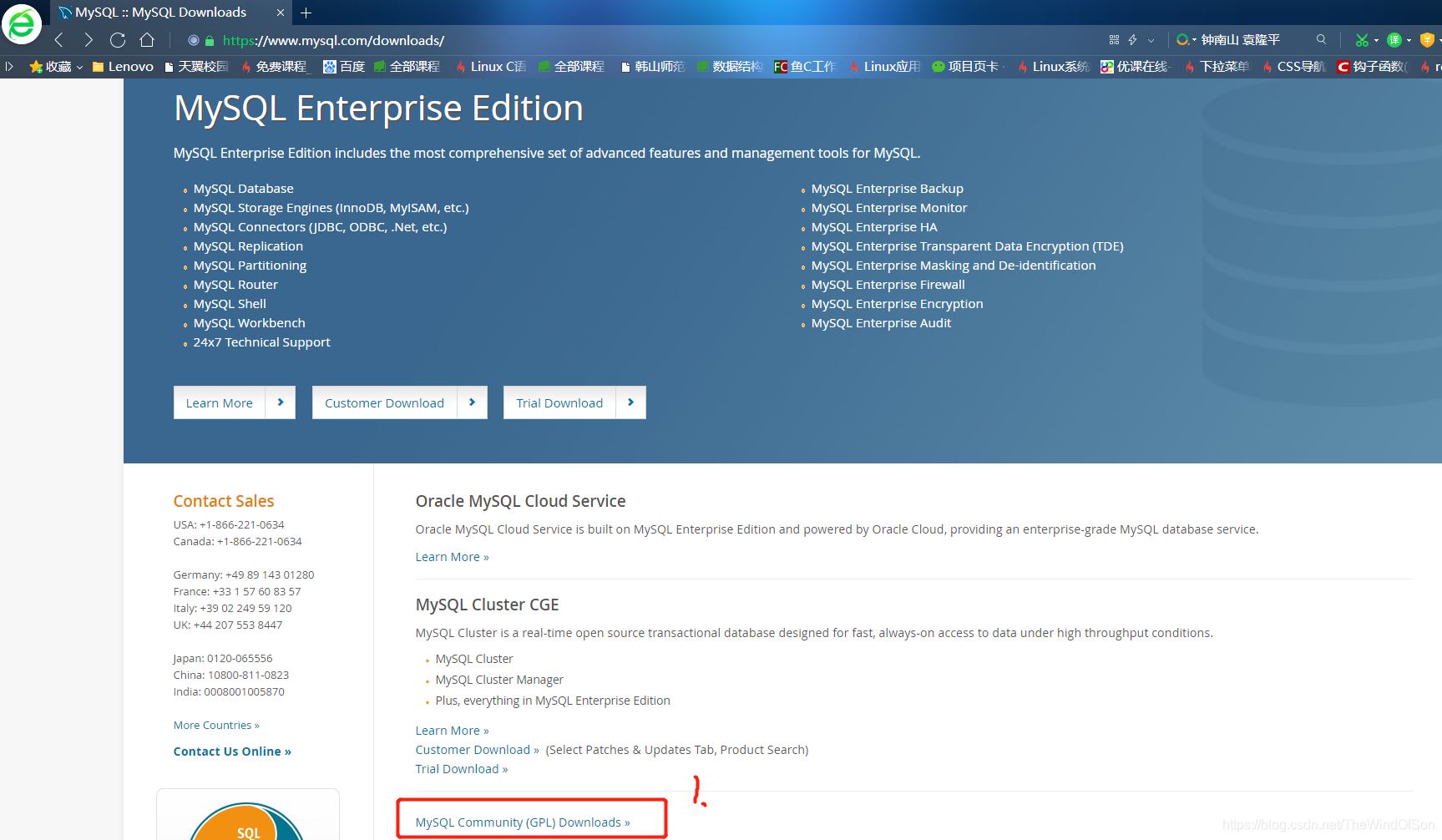Screen dimensions: 1442x840
Task: Open the Linux C语 bookmark
Action: 491,66
